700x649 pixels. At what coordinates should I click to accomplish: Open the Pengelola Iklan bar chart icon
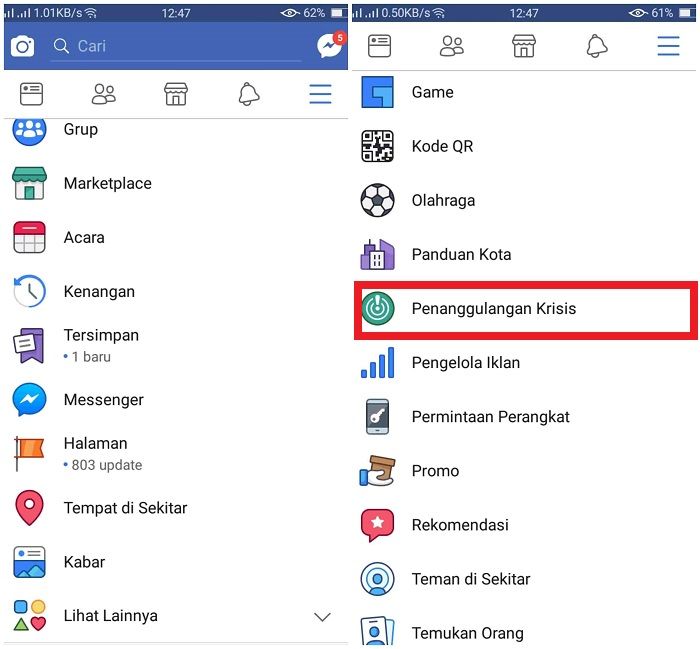click(x=377, y=362)
